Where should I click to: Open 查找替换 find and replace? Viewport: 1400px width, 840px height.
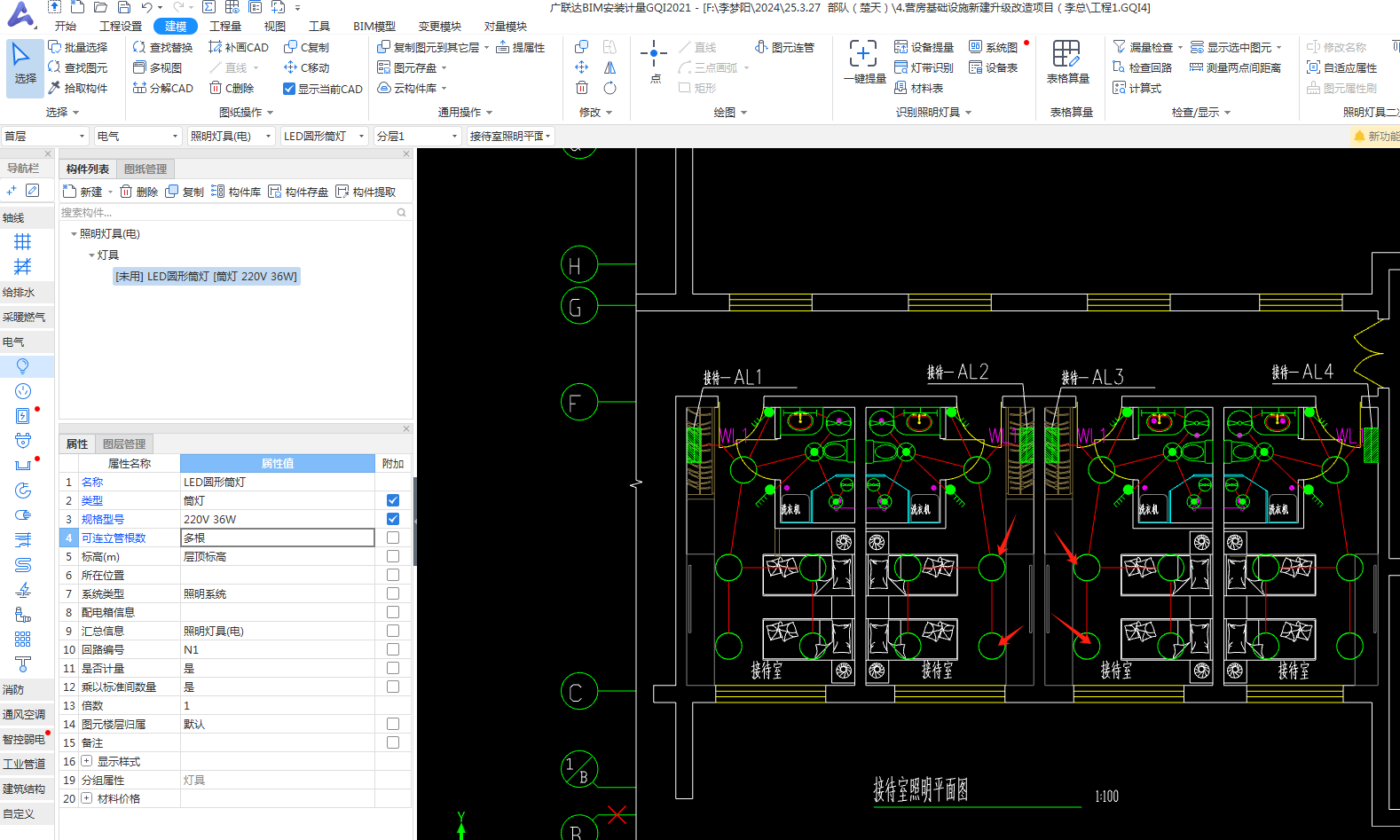162,47
